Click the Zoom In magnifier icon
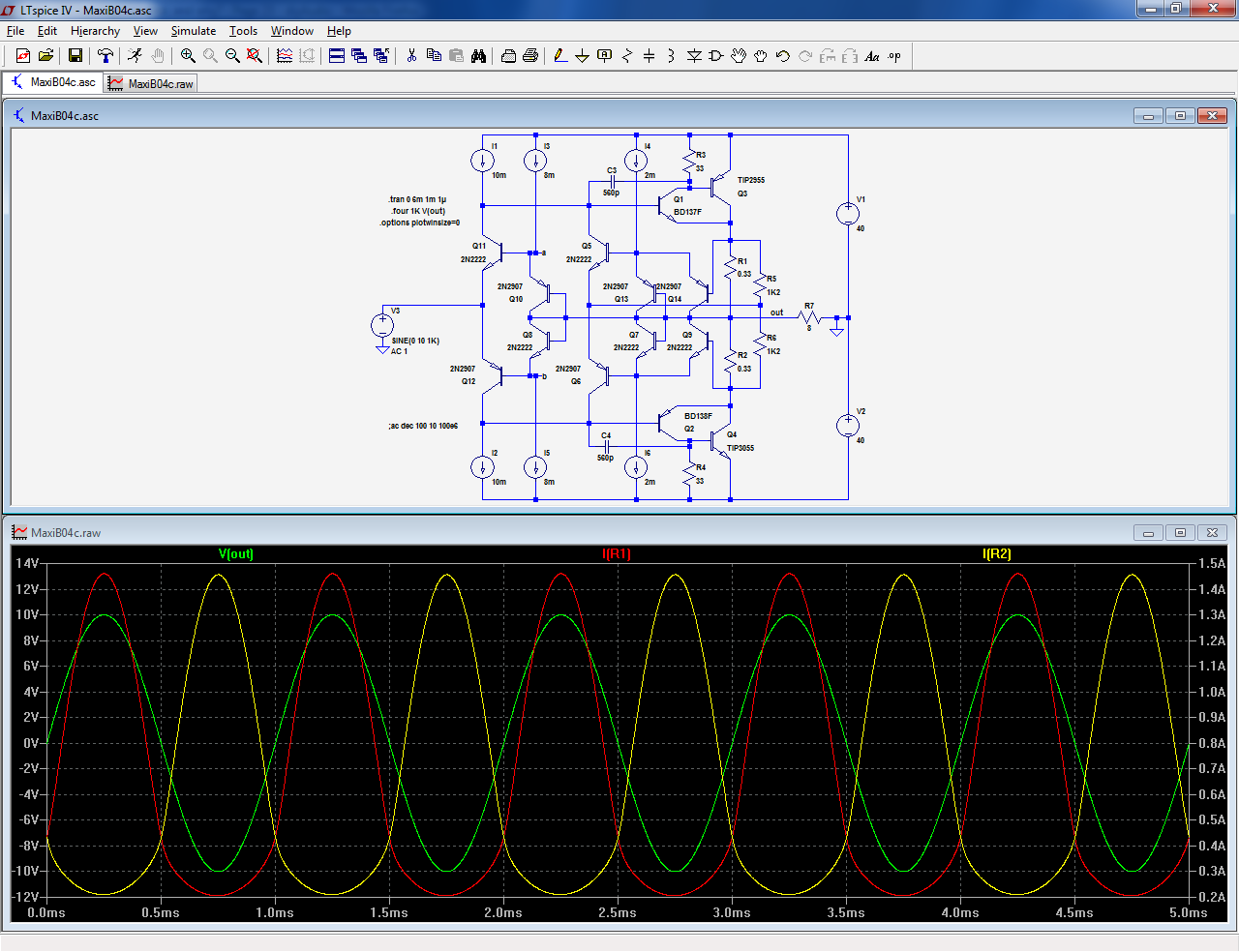The width and height of the screenshot is (1239, 952). point(188,56)
